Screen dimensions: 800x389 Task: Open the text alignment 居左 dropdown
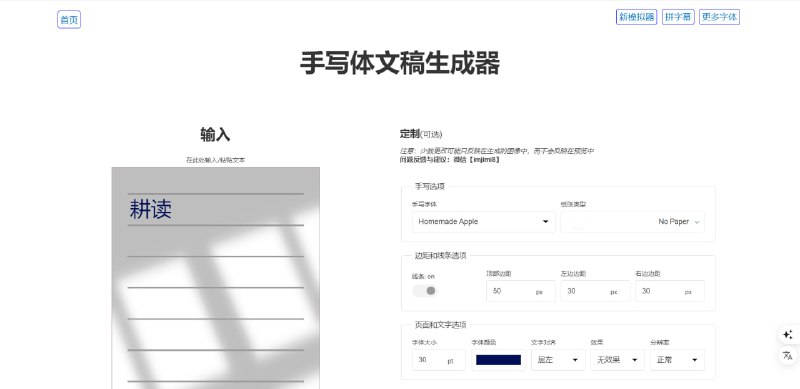click(x=558, y=360)
